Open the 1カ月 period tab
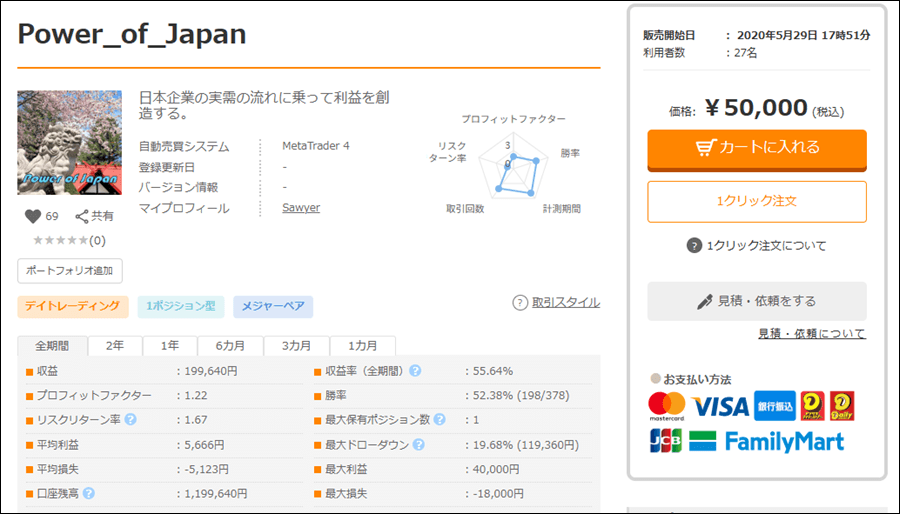 pyautogui.click(x=362, y=346)
